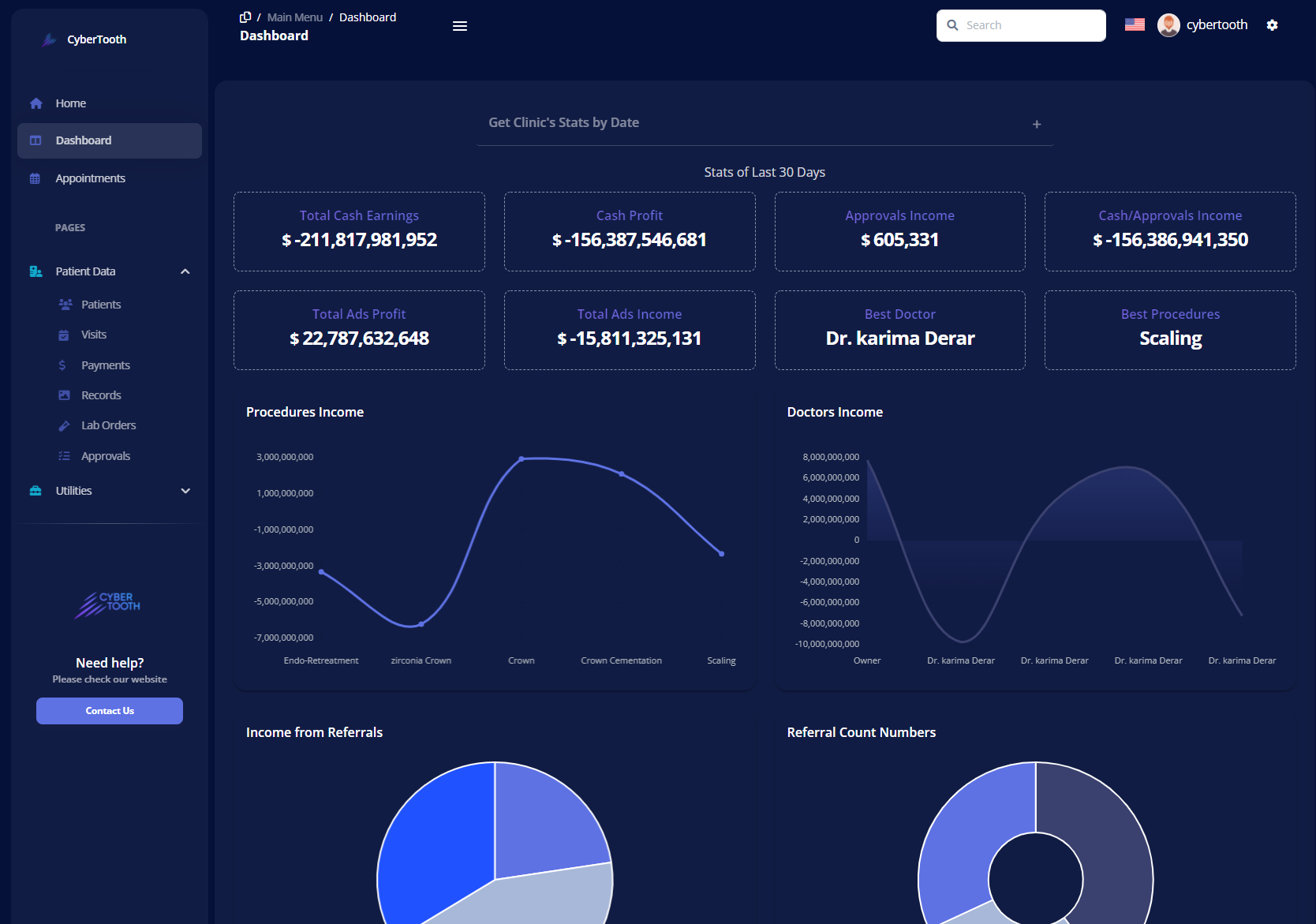Click the settings gear icon
The height and width of the screenshot is (924, 1316).
tap(1273, 24)
